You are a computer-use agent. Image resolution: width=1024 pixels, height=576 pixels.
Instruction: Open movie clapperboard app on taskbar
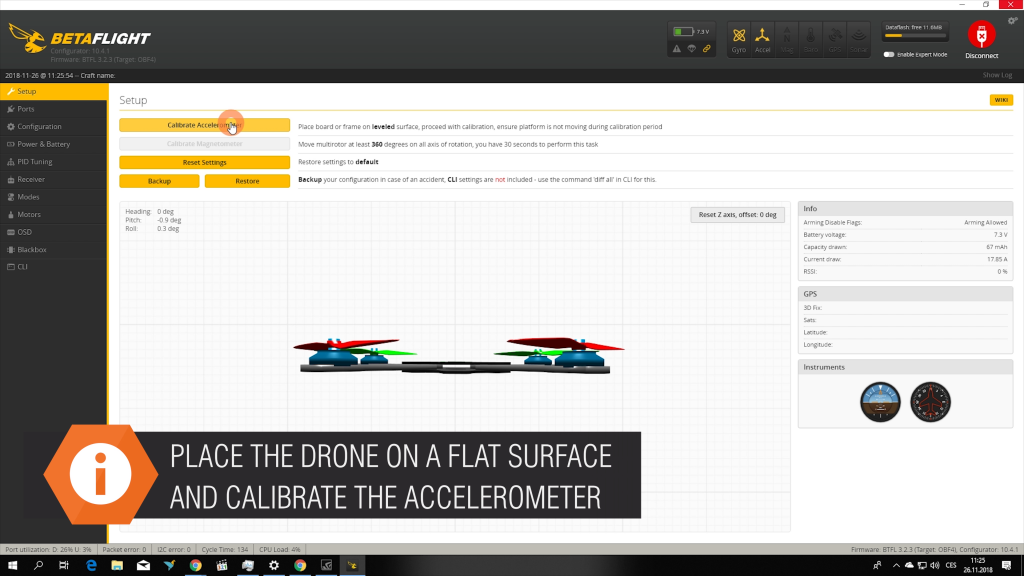221,566
